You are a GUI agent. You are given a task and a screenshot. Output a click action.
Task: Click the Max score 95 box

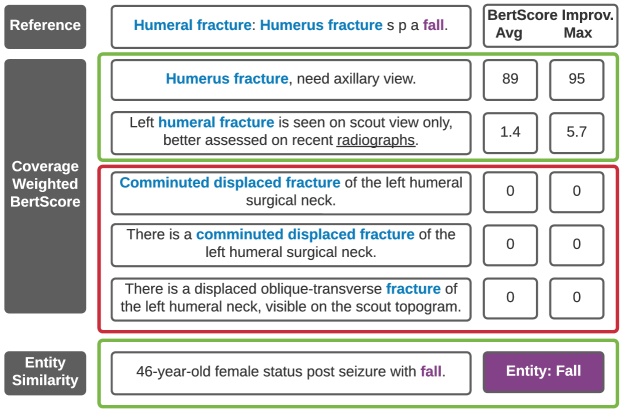coord(577,80)
